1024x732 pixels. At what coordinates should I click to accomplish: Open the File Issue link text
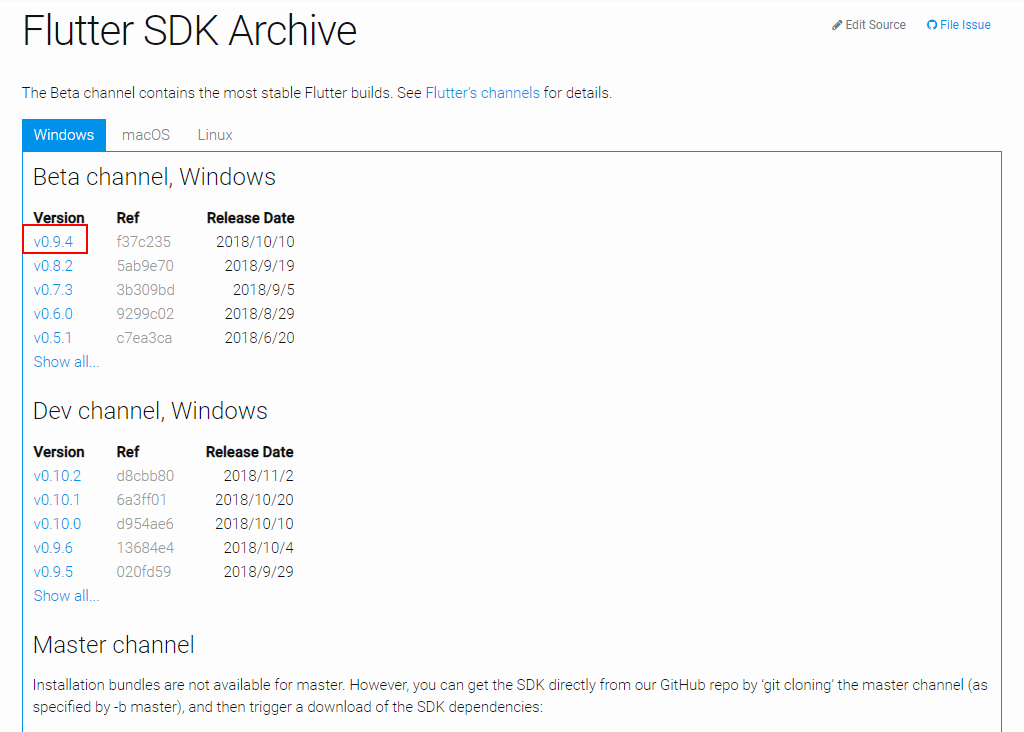coord(965,25)
